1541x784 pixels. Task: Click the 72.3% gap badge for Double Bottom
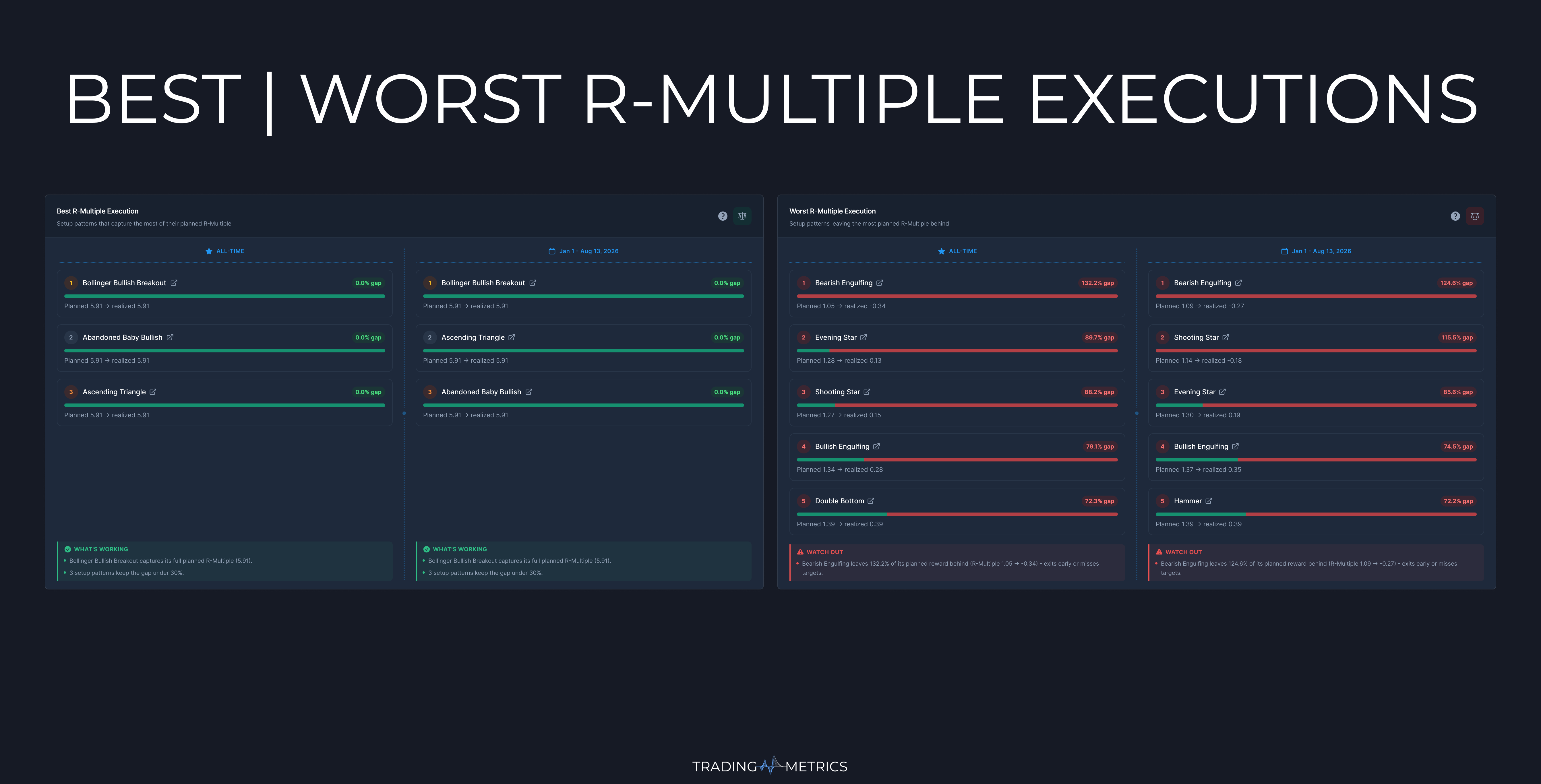tap(1099, 501)
